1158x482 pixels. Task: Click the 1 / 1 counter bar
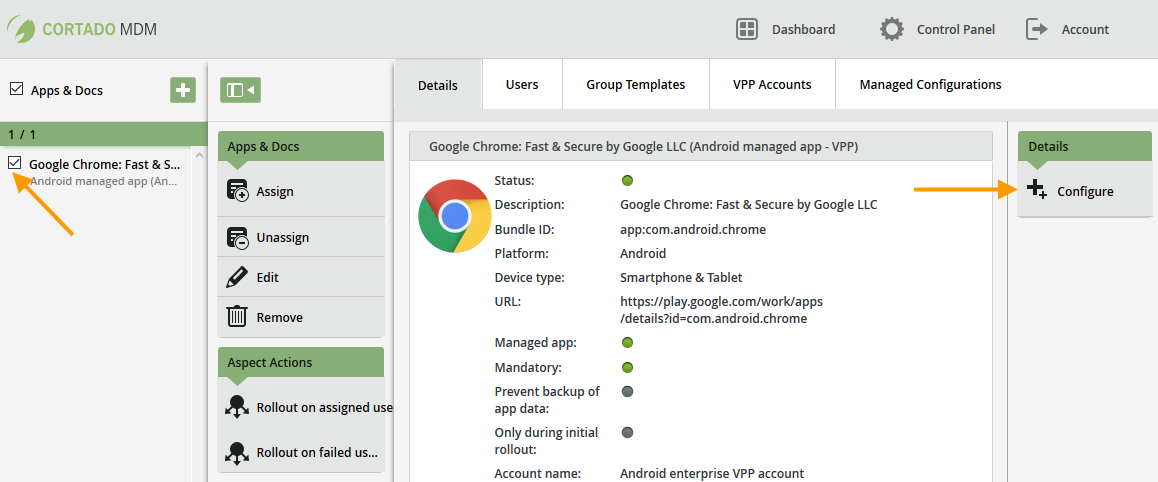click(x=103, y=134)
